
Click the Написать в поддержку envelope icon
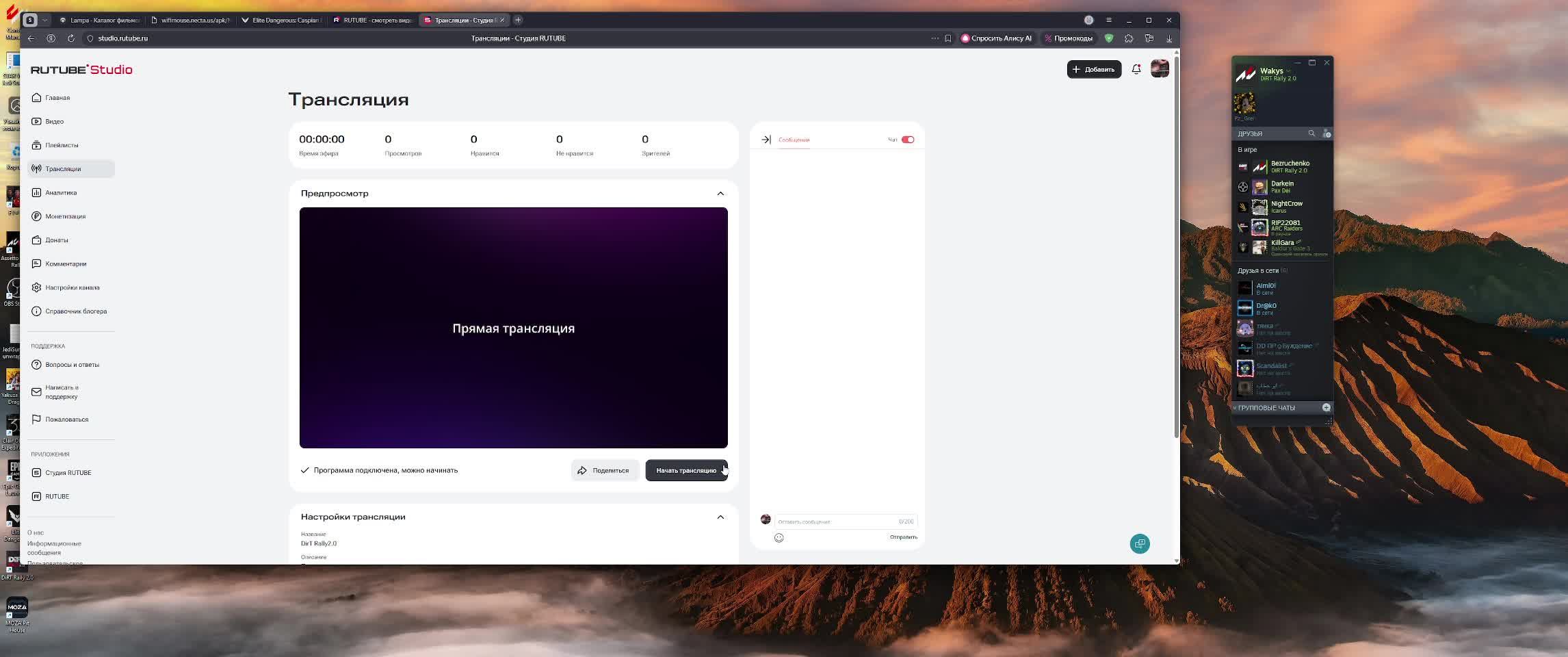click(36, 392)
